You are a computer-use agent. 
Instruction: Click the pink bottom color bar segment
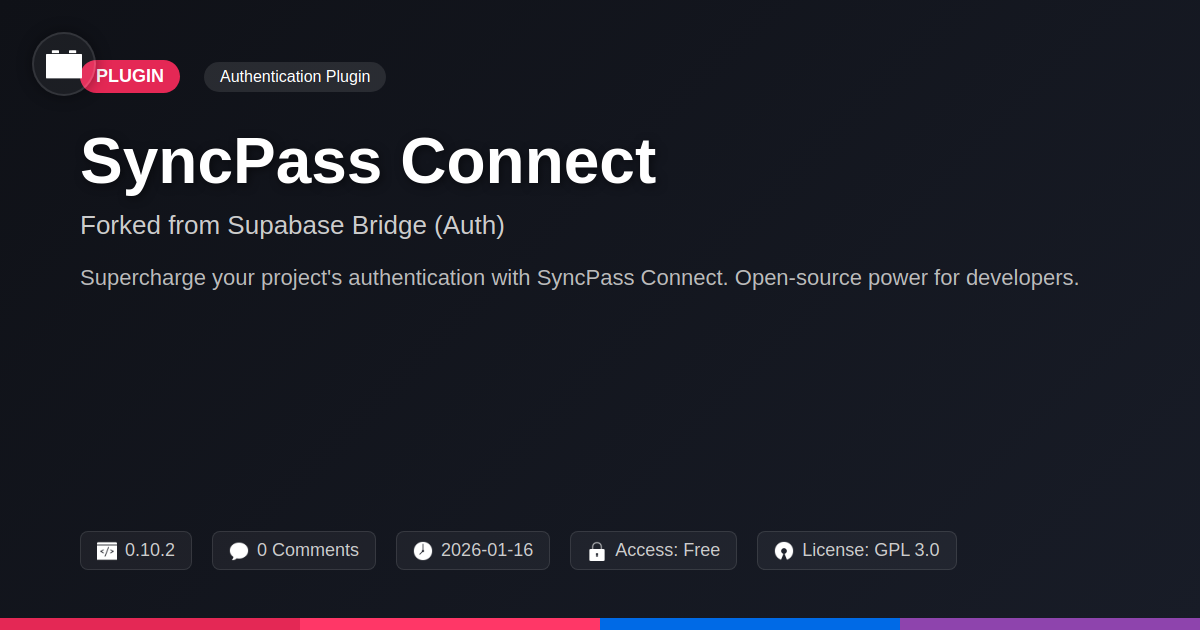[450, 624]
